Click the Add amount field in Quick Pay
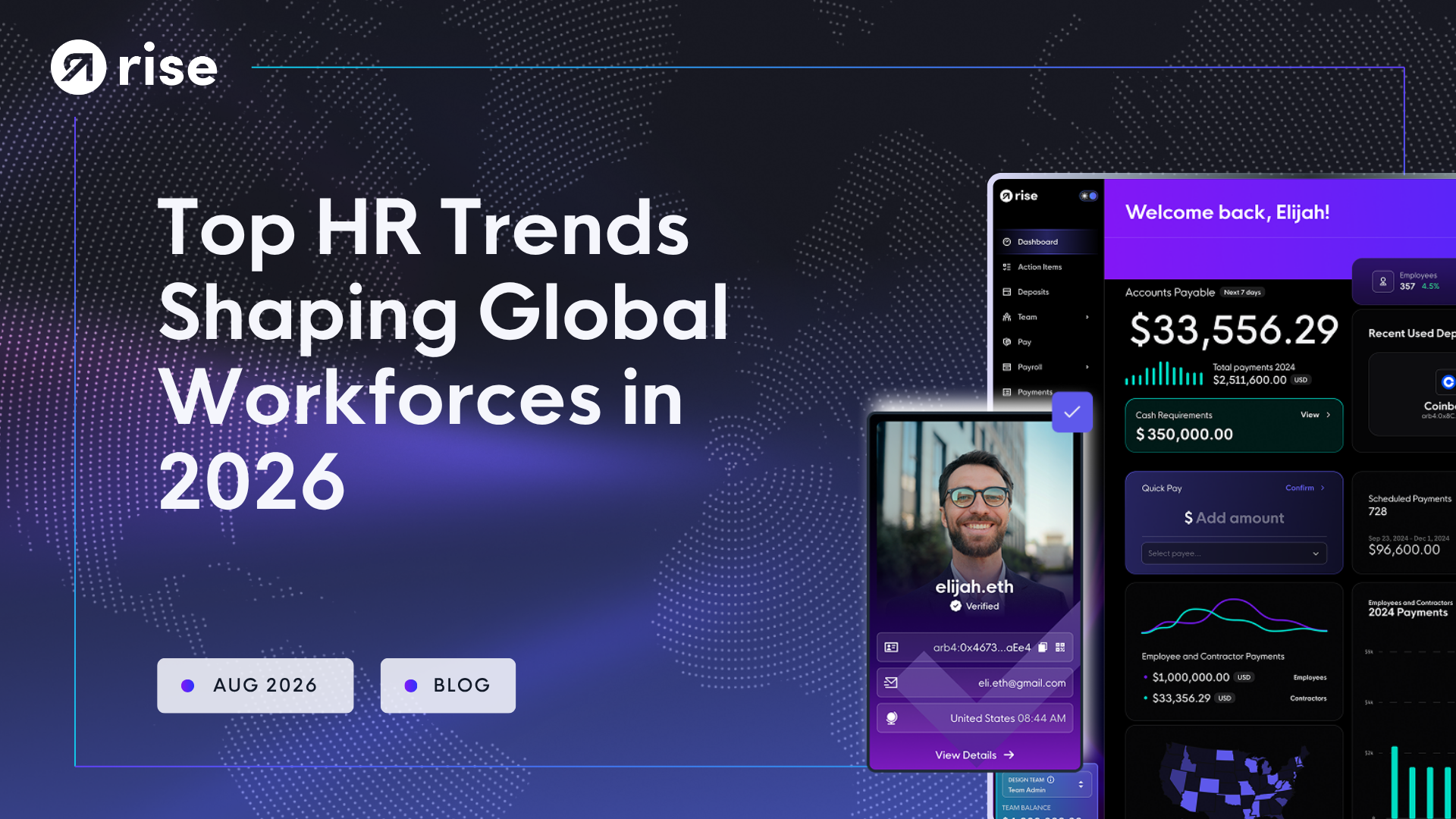The image size is (1456, 819). 1234,518
